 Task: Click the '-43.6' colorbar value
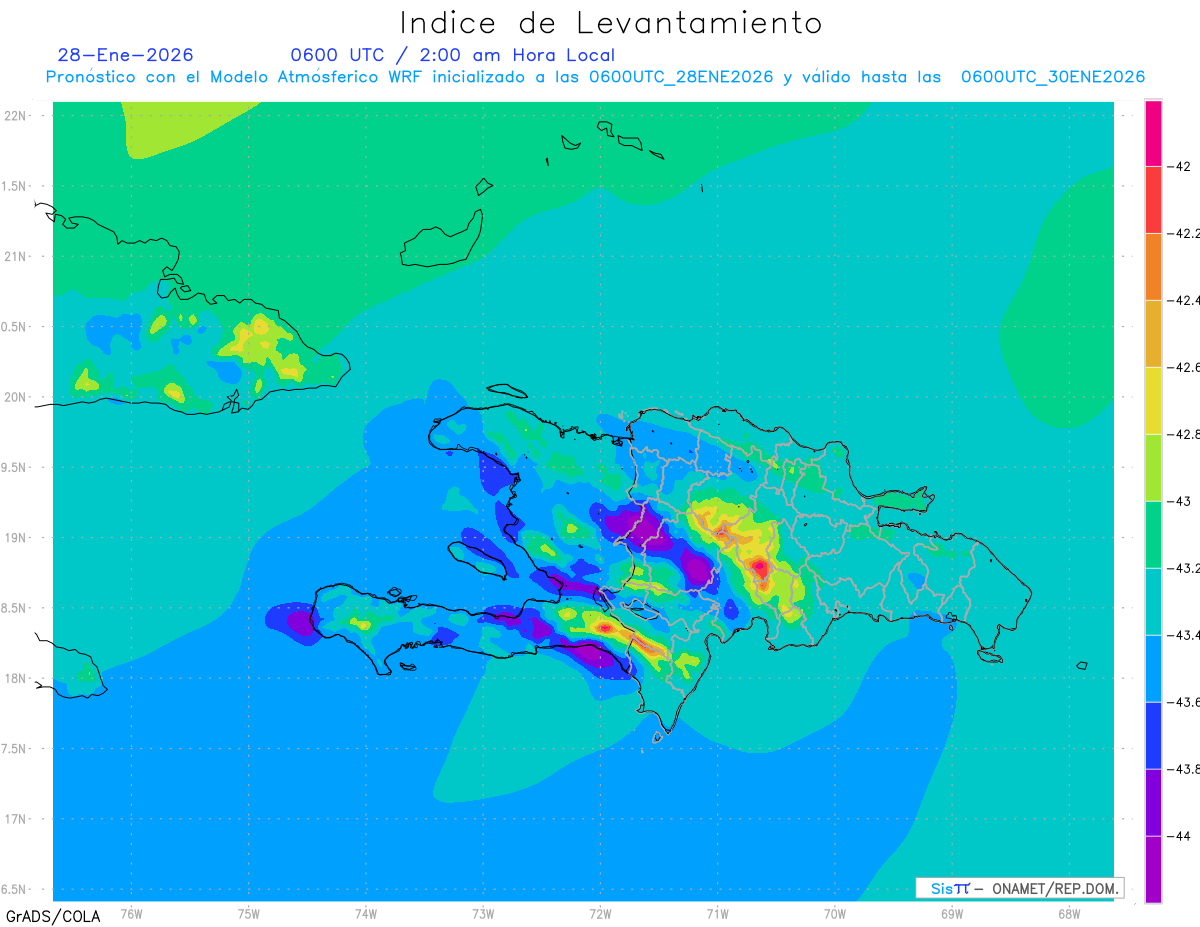click(1184, 702)
